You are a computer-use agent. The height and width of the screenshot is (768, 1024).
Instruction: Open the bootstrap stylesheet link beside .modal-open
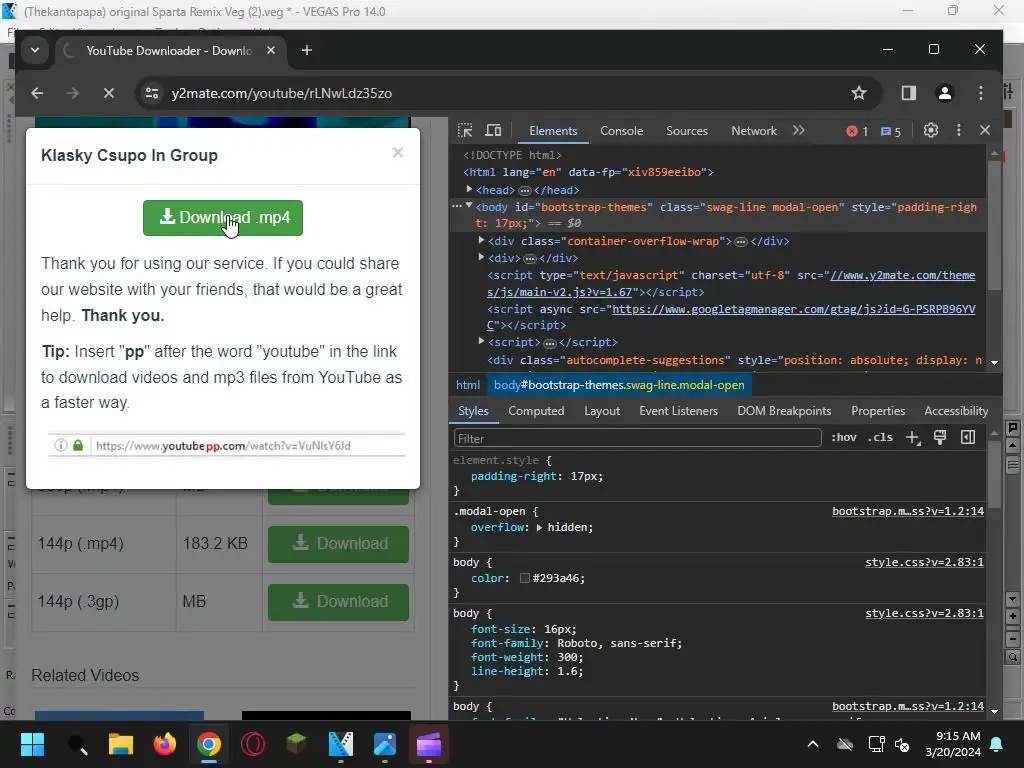click(x=908, y=511)
